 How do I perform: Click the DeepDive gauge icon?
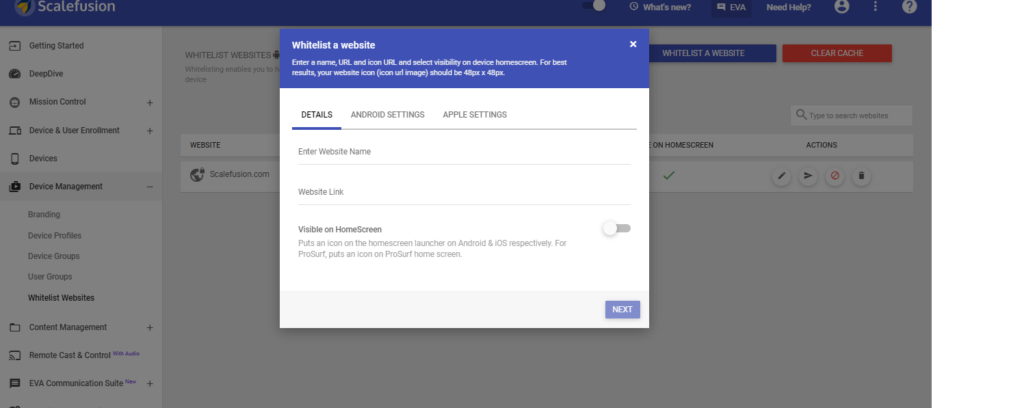(14, 74)
